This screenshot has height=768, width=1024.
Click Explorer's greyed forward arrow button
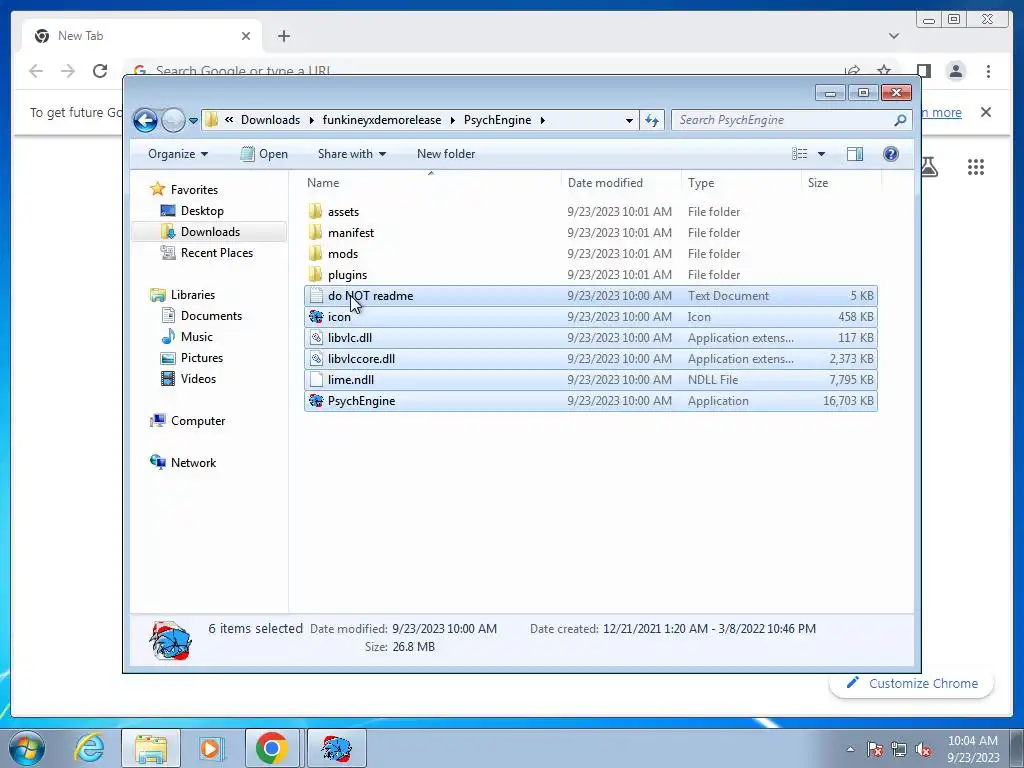pyautogui.click(x=173, y=120)
